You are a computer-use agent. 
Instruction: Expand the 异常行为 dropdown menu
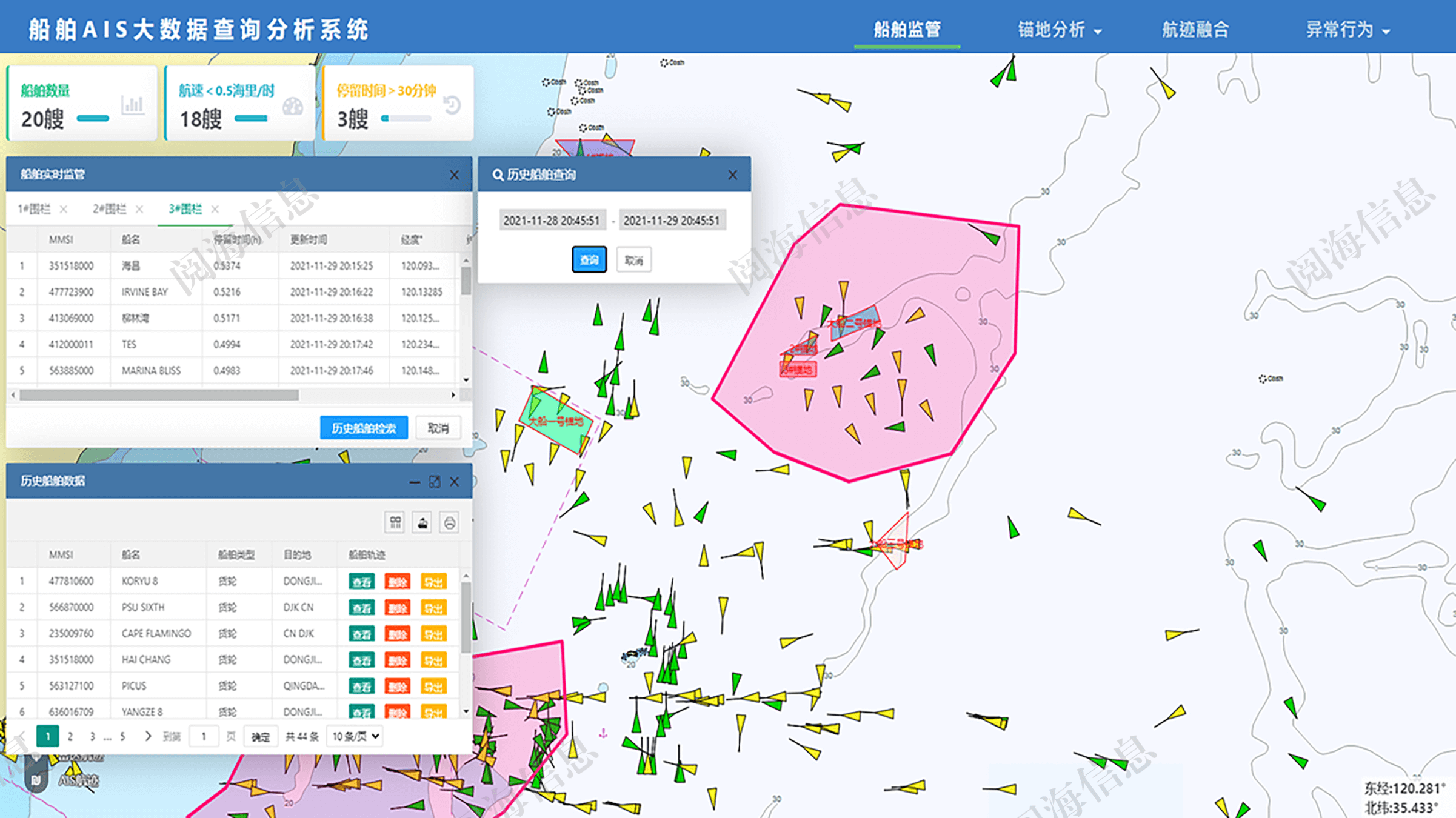[x=1347, y=30]
